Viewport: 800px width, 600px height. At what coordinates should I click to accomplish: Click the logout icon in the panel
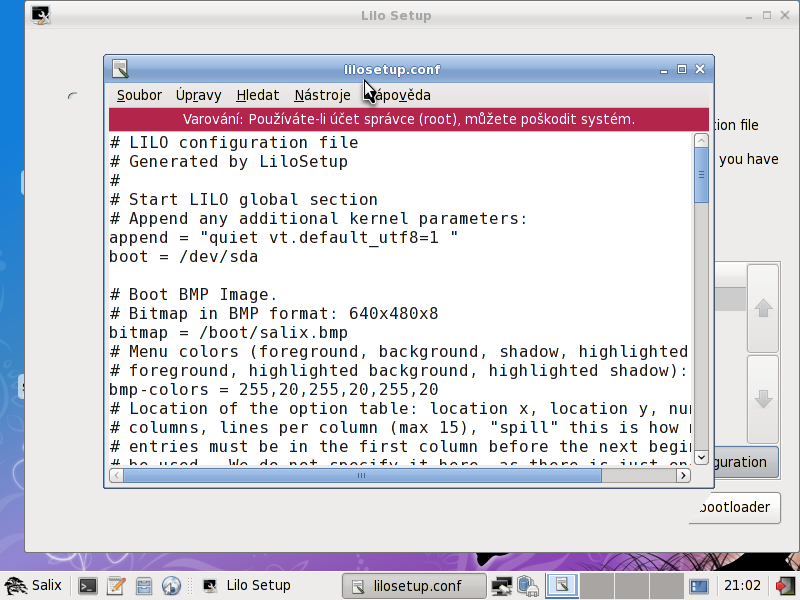(784, 586)
